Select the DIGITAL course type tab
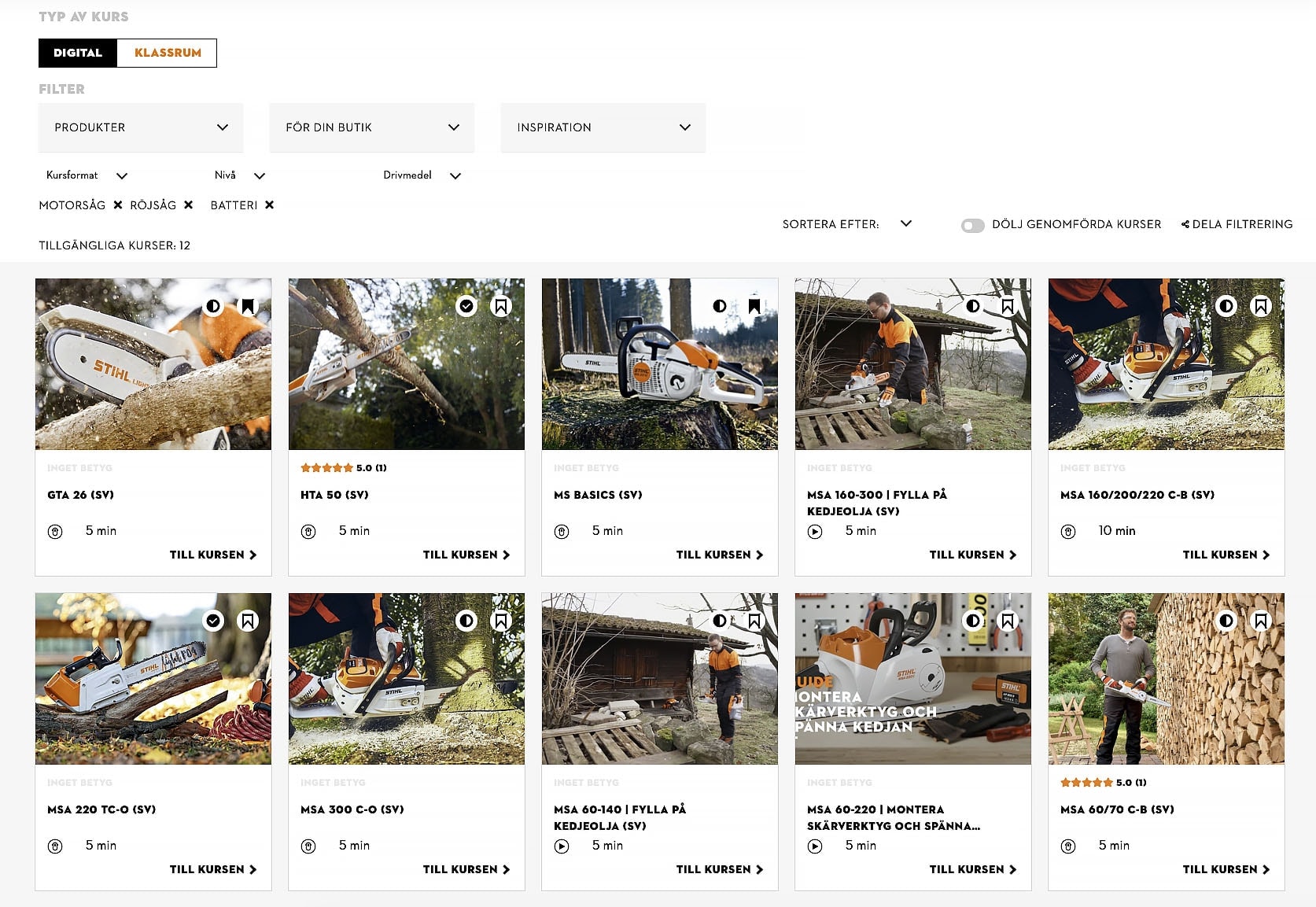This screenshot has width=1316, height=907. click(78, 53)
